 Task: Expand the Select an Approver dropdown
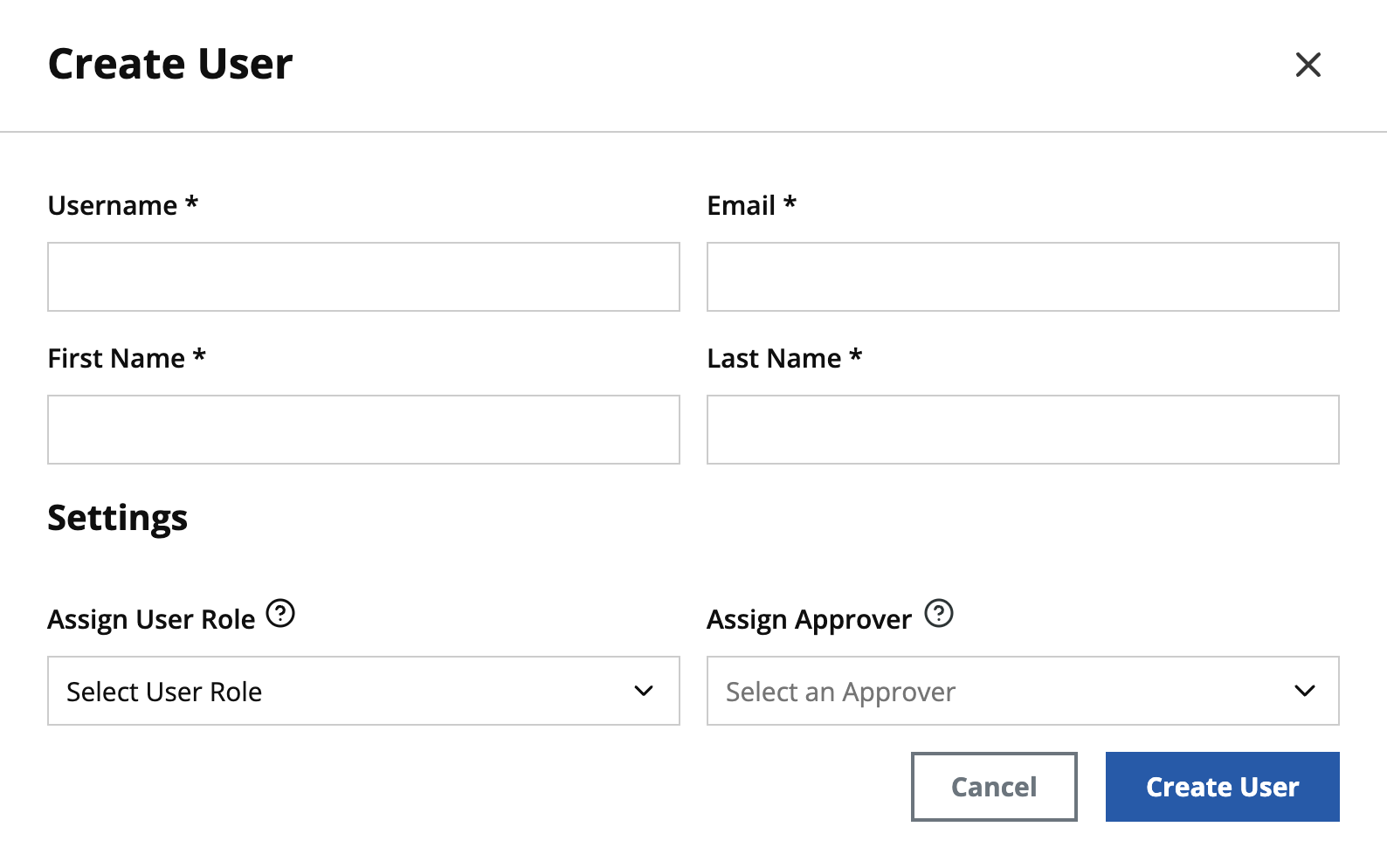(1023, 691)
